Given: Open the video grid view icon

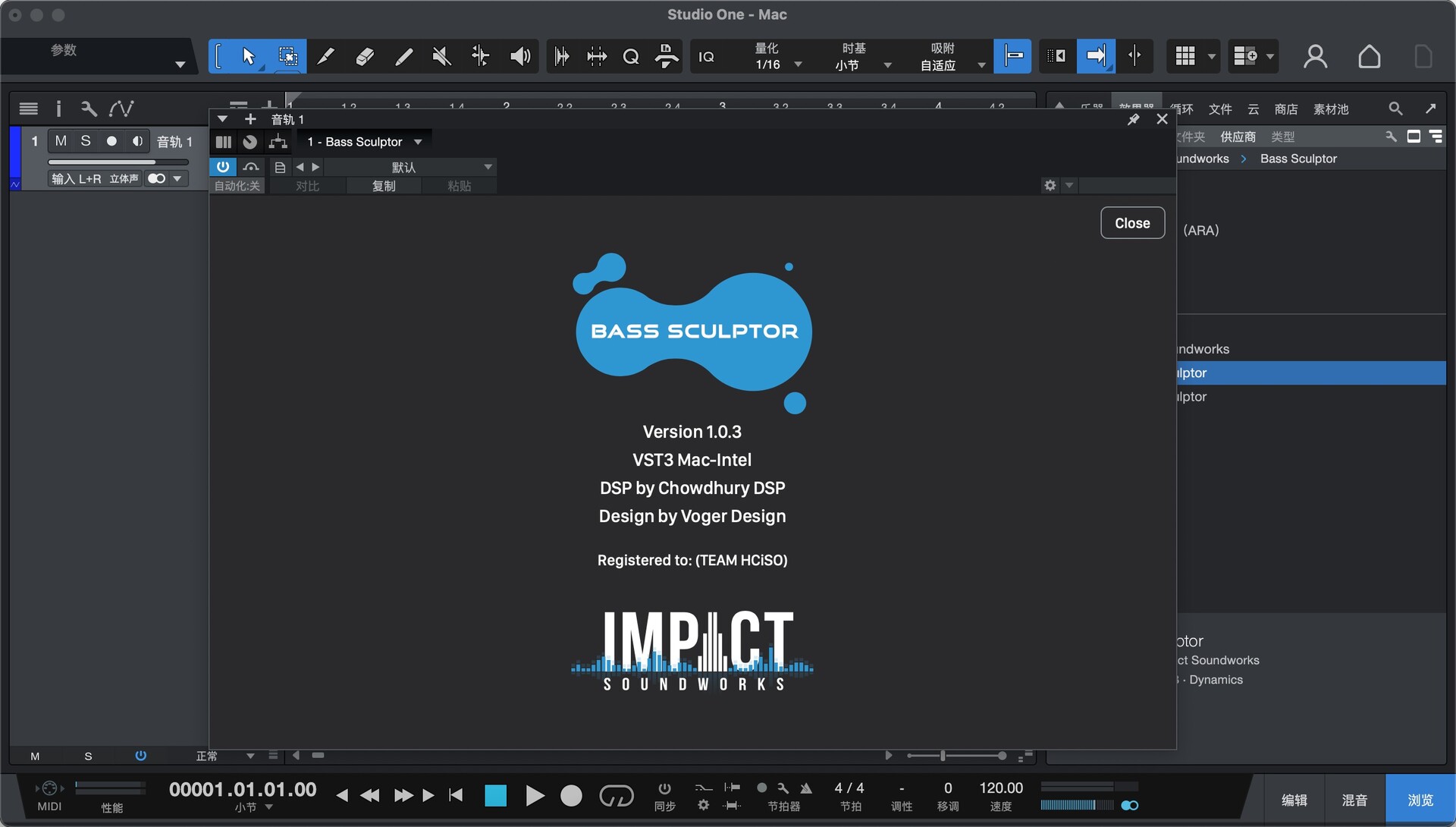Looking at the screenshot, I should click(1185, 56).
